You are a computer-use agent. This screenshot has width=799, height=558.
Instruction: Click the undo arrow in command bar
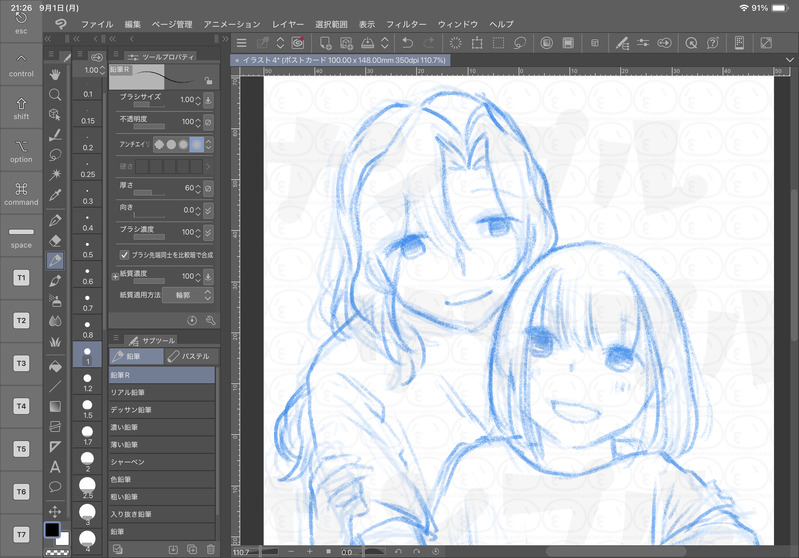[x=407, y=43]
